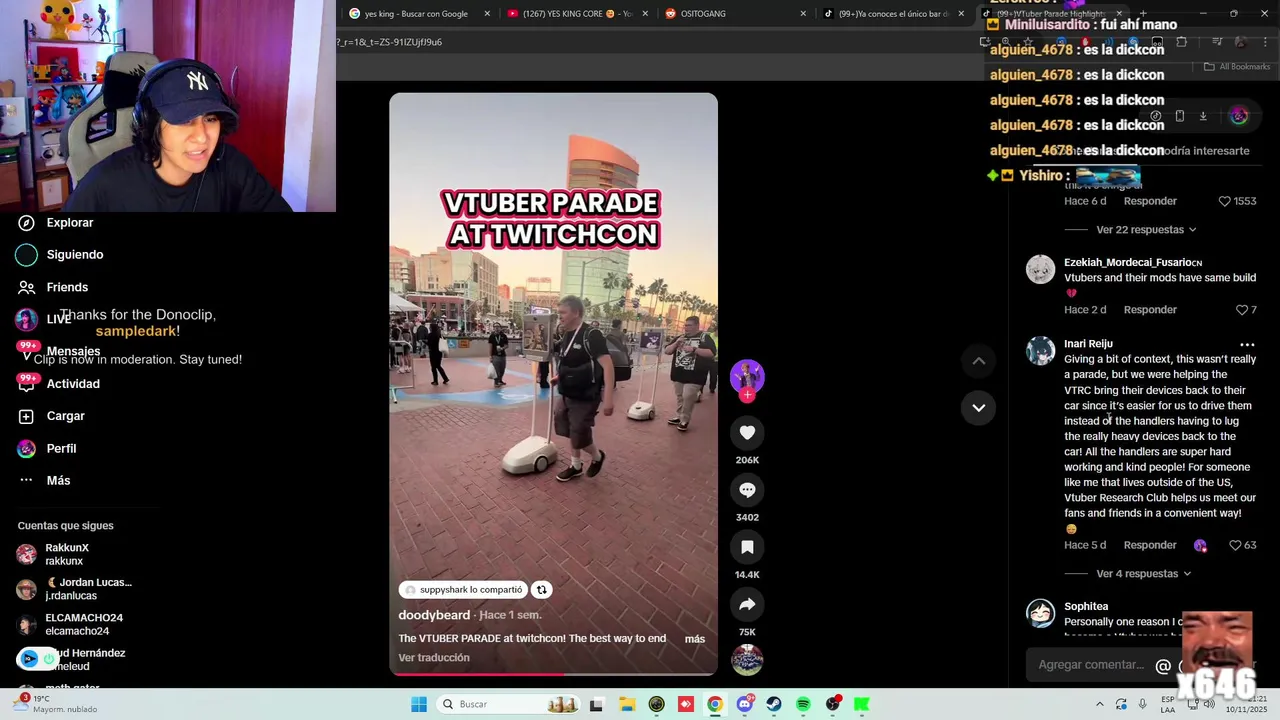Viewport: 1280px width, 720px height.
Task: Click the taskbar Buscar search box
Action: pyautogui.click(x=508, y=705)
